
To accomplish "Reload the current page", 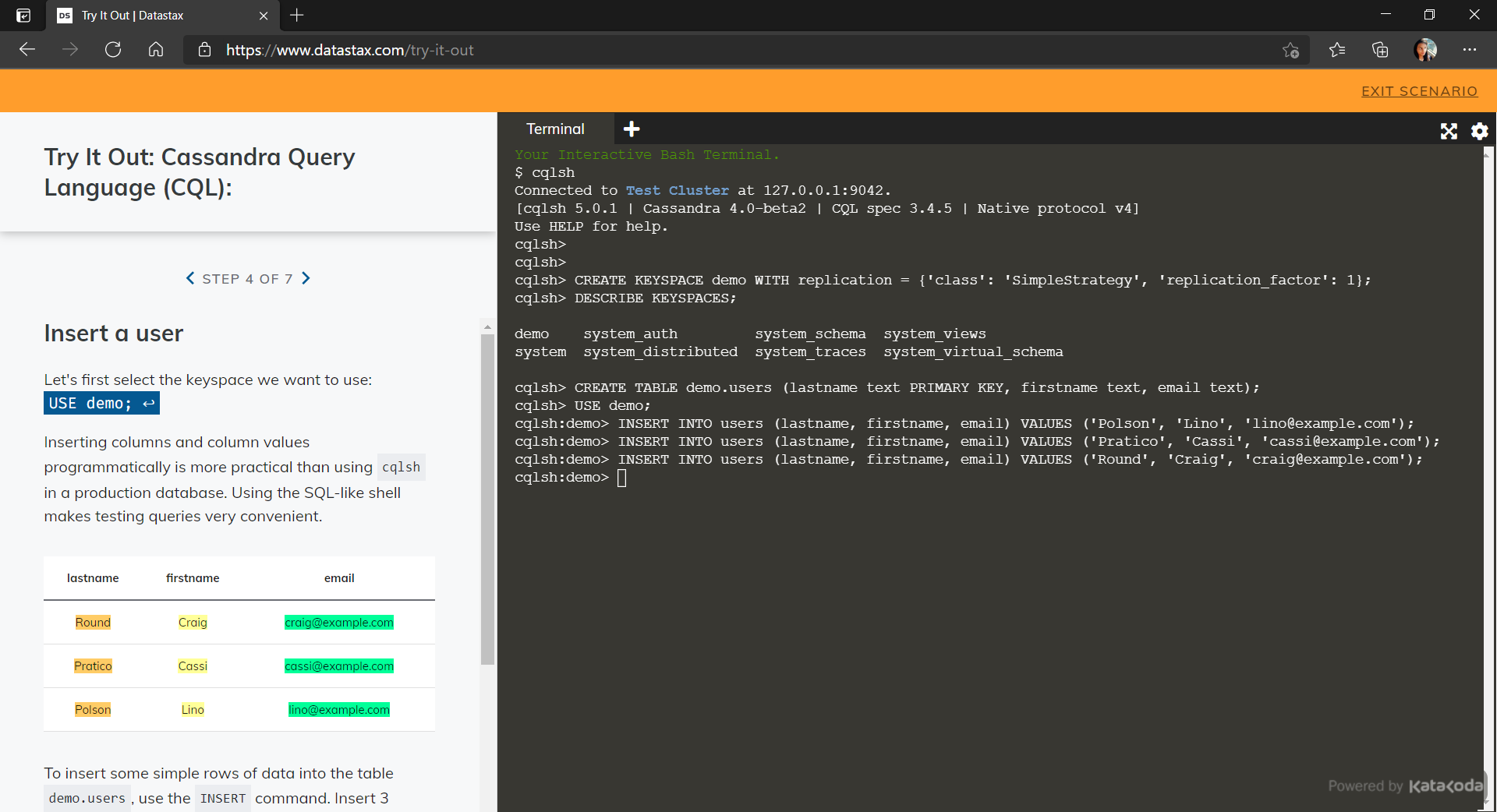I will tap(112, 49).
